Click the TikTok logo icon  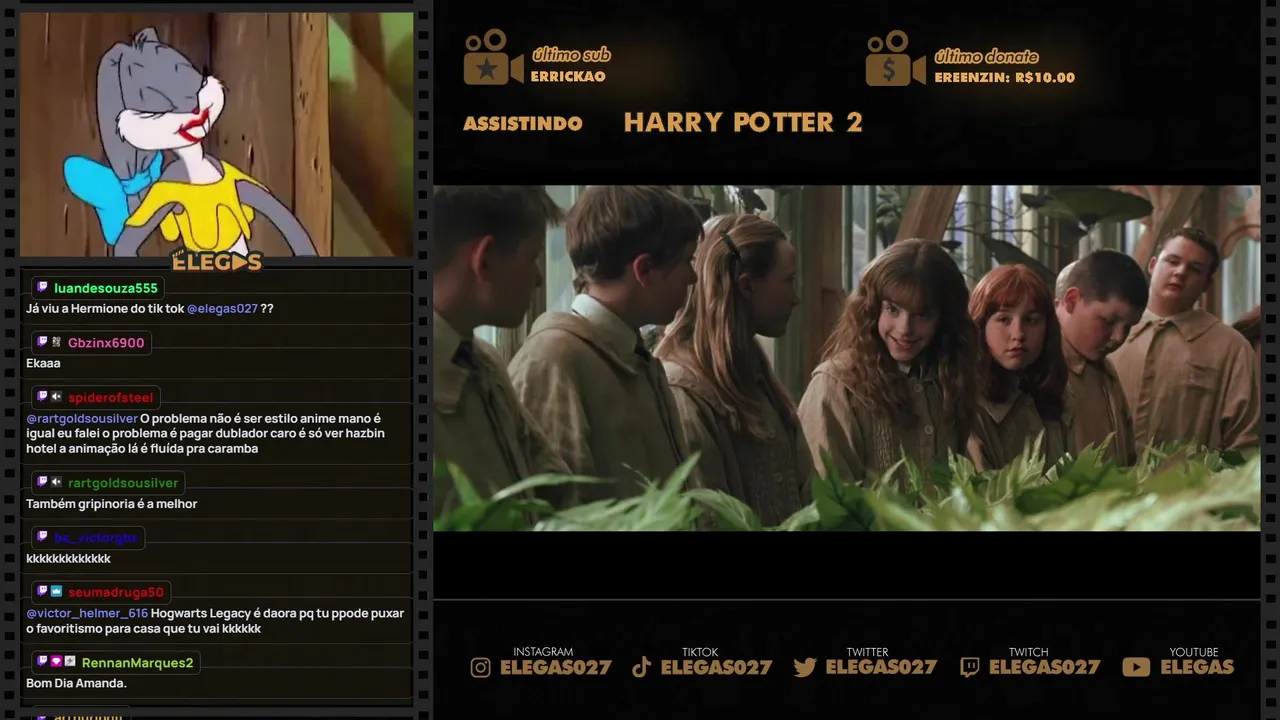(642, 667)
